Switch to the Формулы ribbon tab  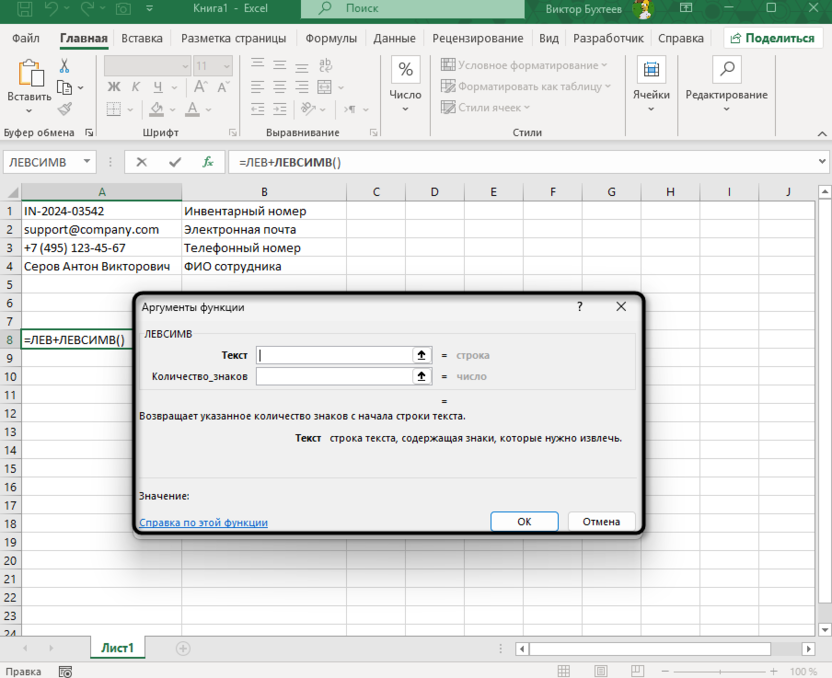coord(330,38)
